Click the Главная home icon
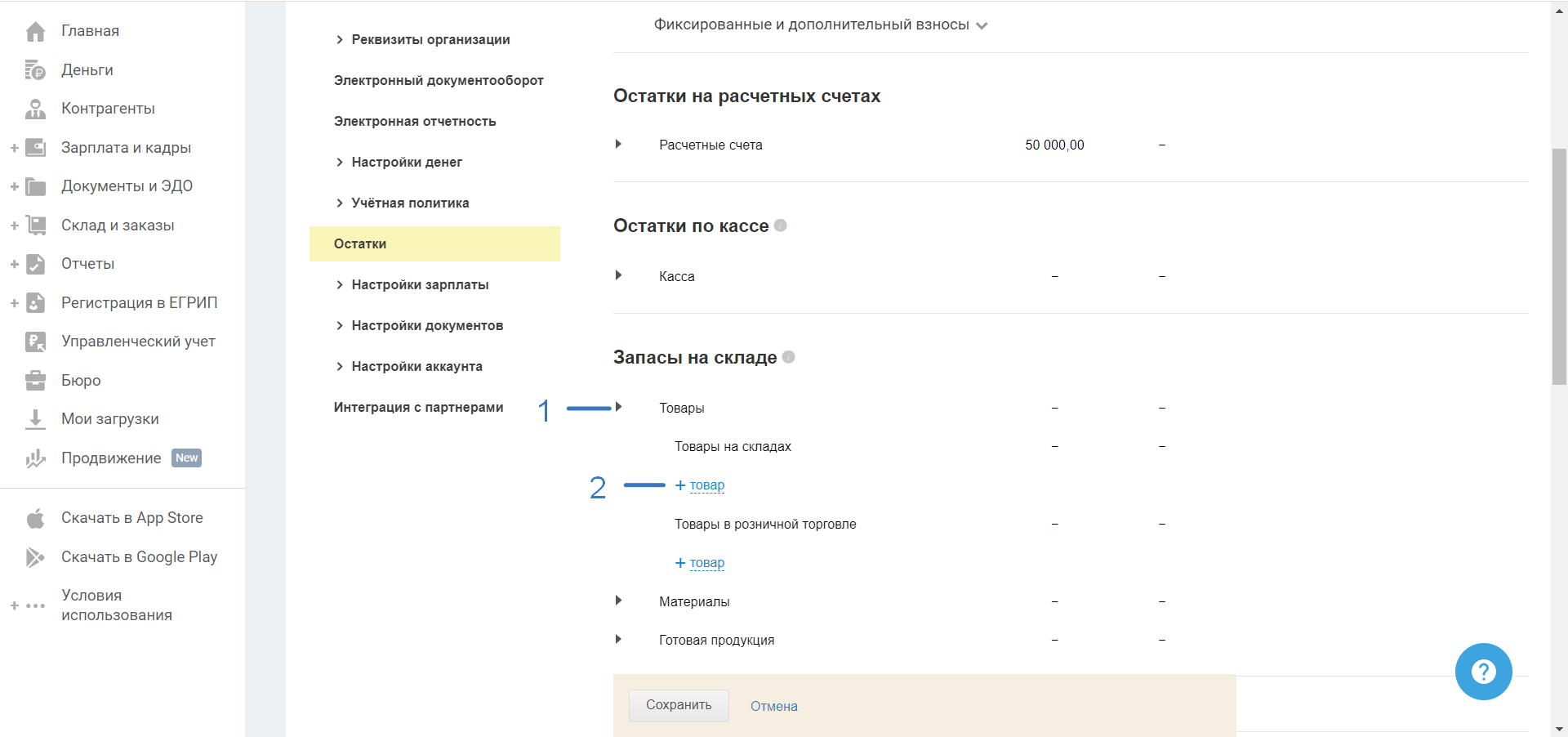Image resolution: width=1568 pixels, height=737 pixels. point(35,32)
